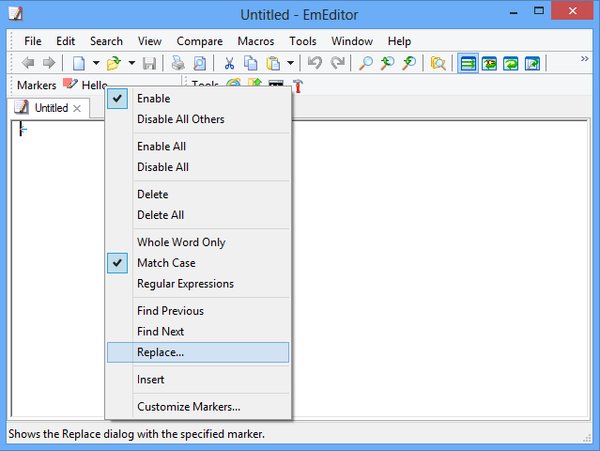Click the fourth wrap-mode icon with page arrow

(532, 63)
